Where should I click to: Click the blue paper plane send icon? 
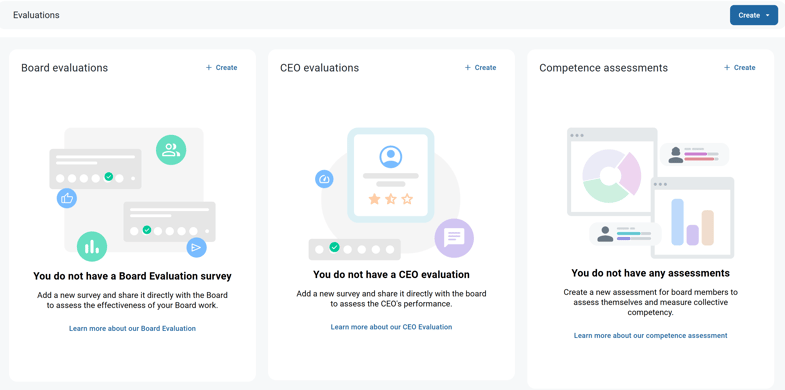pyautogui.click(x=196, y=247)
